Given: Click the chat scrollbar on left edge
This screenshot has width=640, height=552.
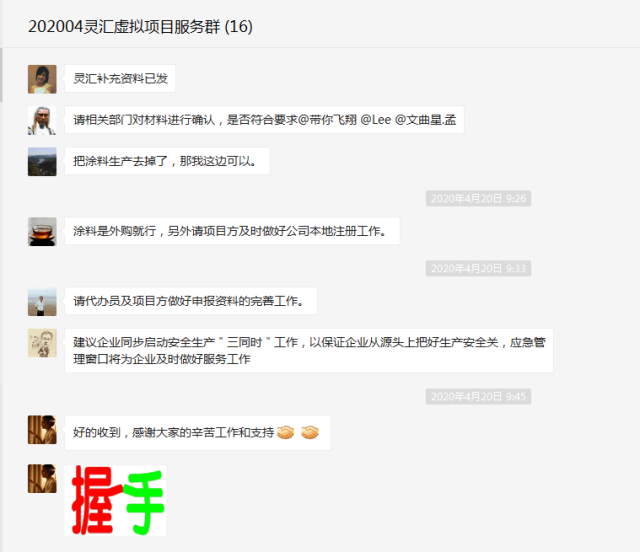Looking at the screenshot, I should pyautogui.click(x=1, y=75).
